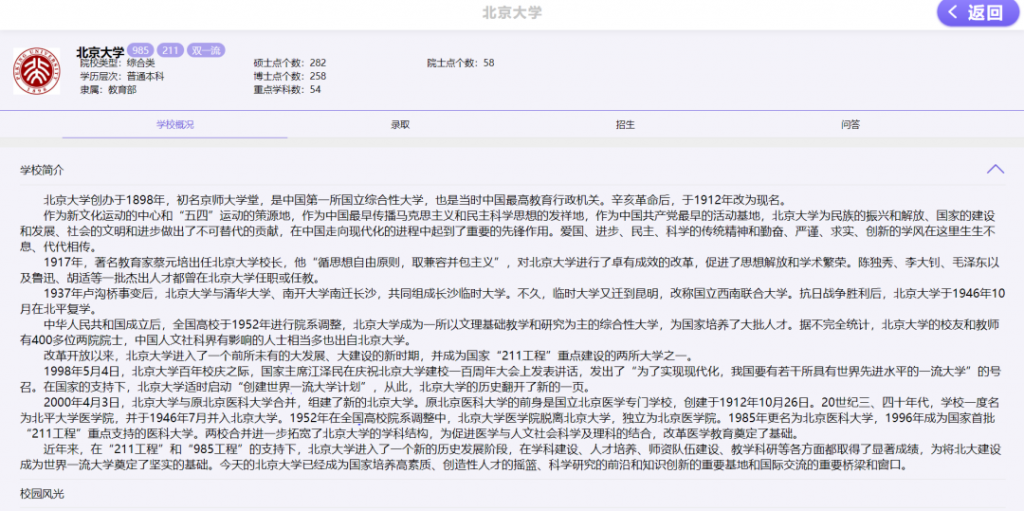Click the Peking University logo emblem
Screen dimensions: 1024x511
(x=37, y=71)
